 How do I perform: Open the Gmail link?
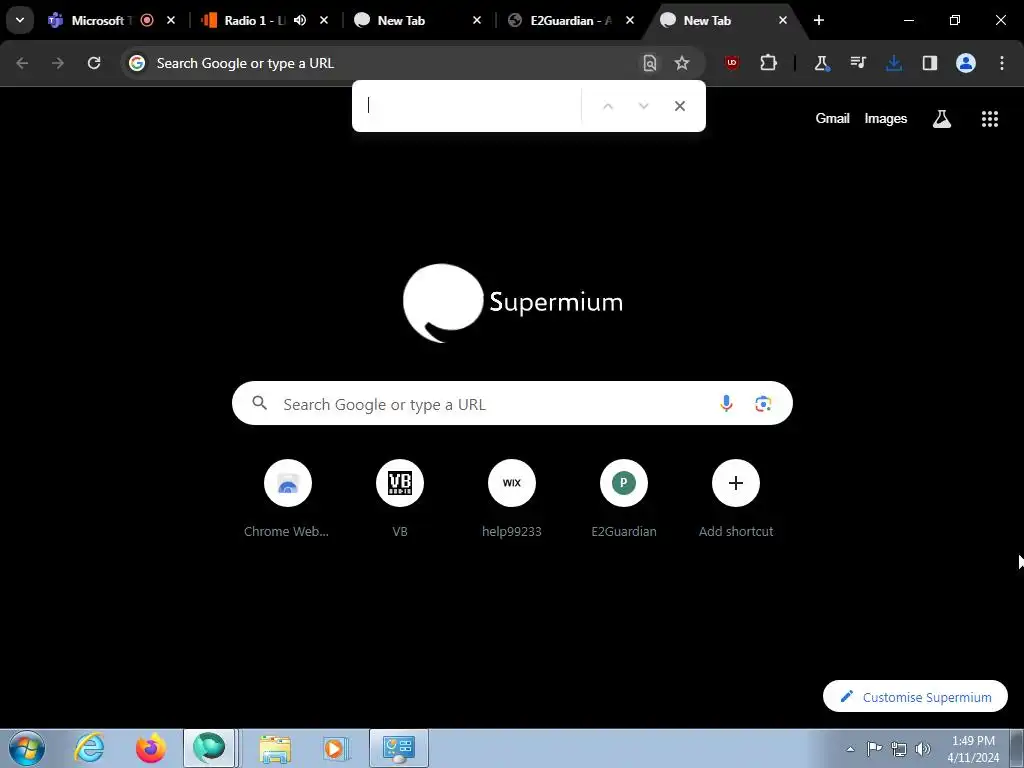[x=832, y=118]
